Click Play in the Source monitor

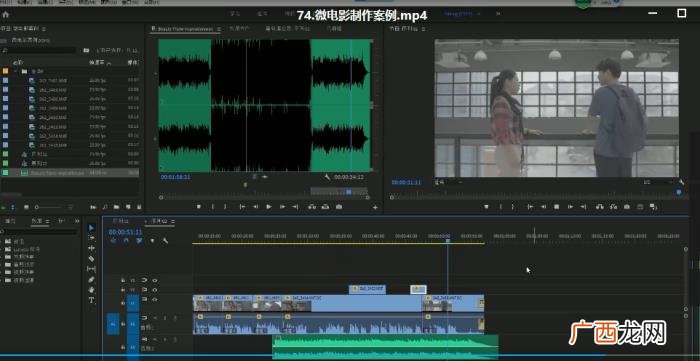click(269, 207)
